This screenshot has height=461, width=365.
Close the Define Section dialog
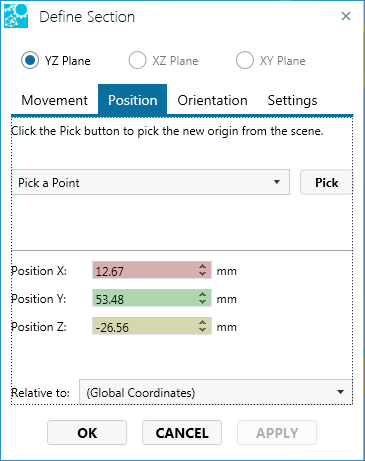346,16
